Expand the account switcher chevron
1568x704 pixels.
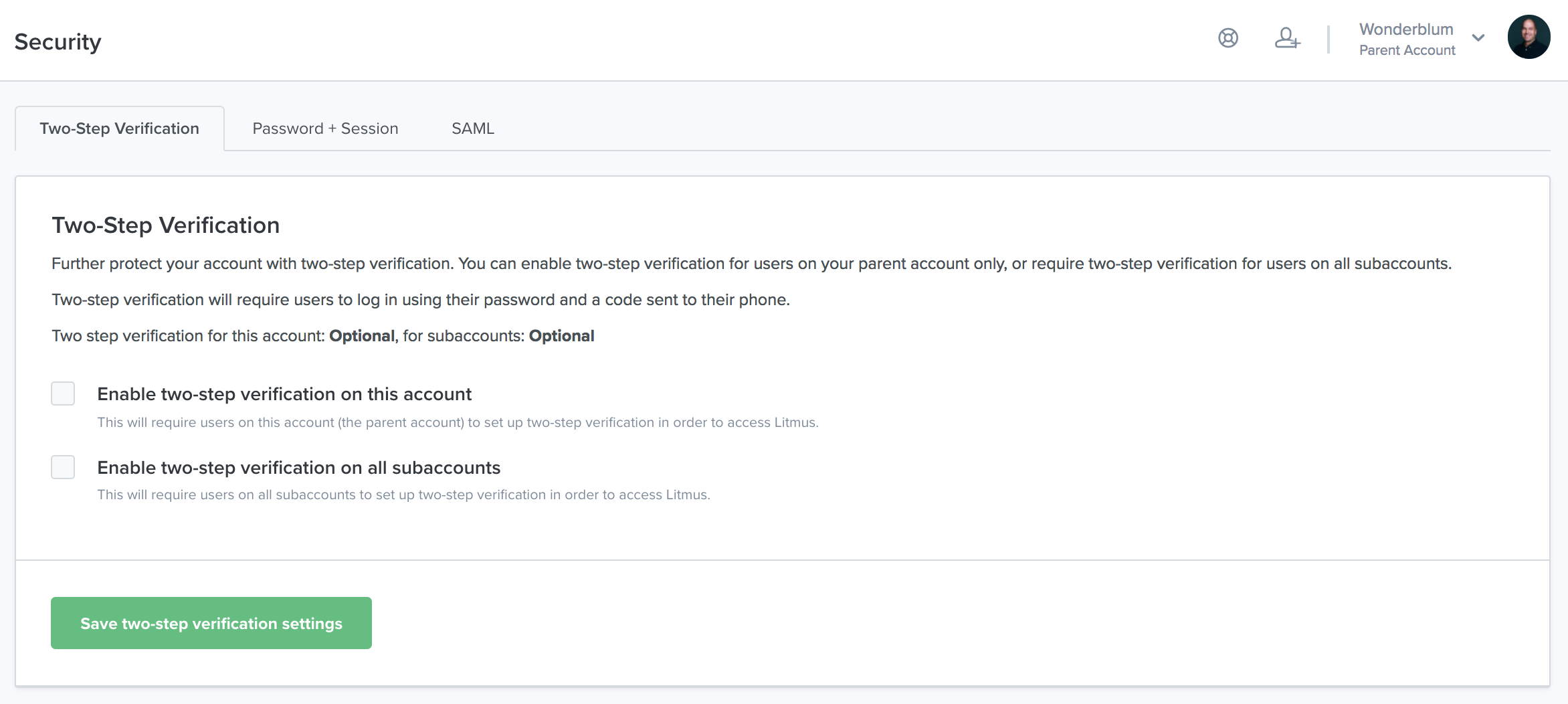(x=1478, y=38)
